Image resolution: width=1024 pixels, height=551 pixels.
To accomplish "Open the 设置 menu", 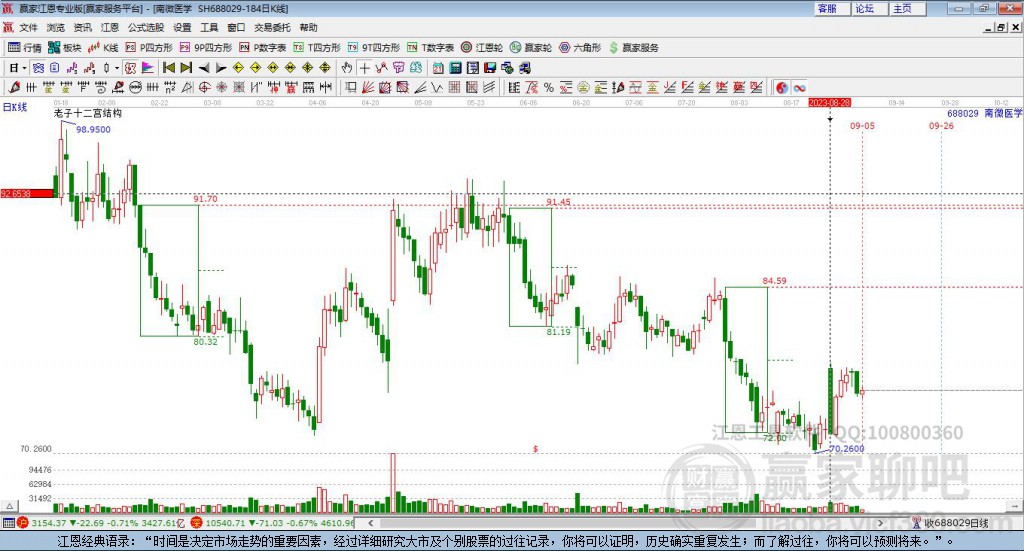I will click(x=182, y=27).
